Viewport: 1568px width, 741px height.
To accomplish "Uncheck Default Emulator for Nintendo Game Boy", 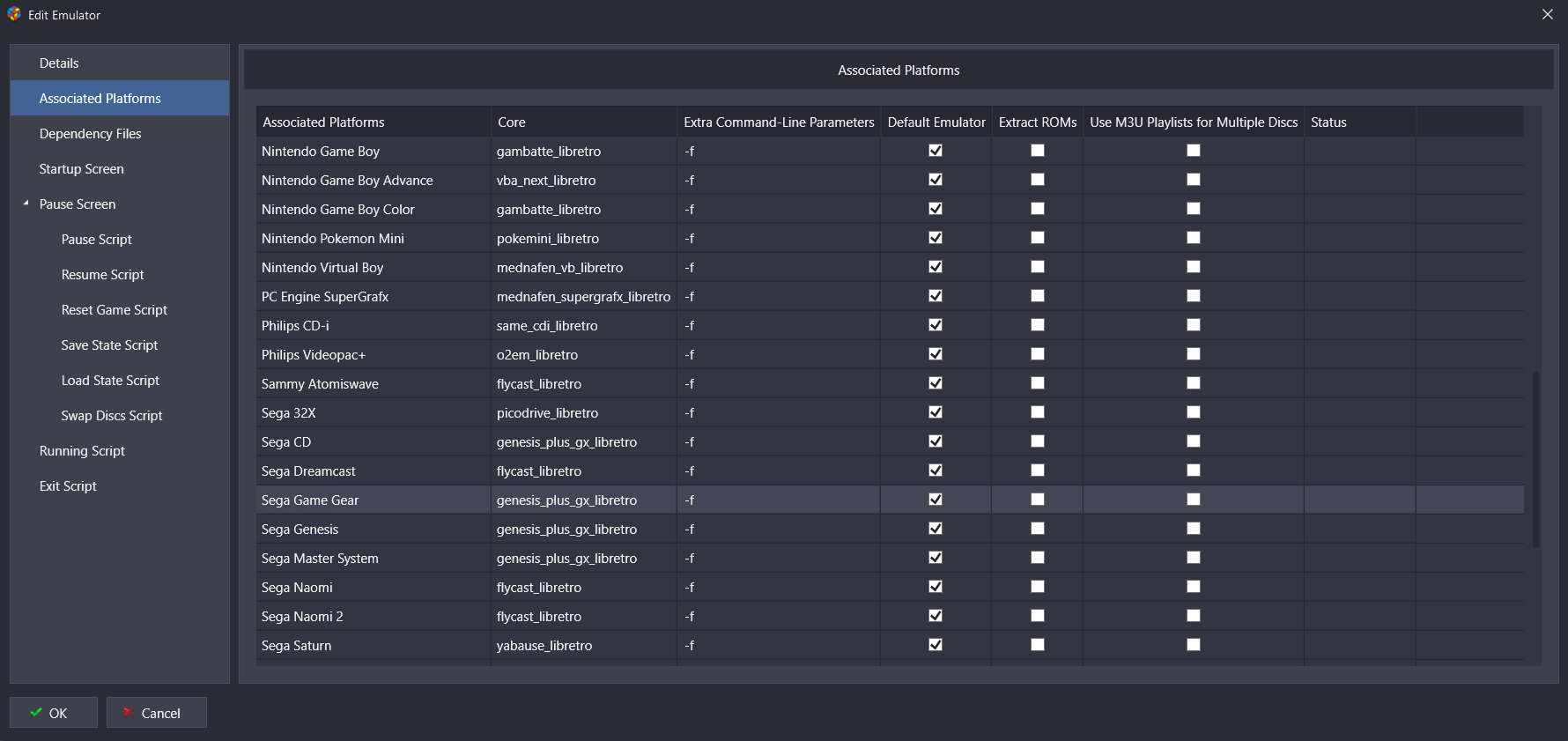I will [x=936, y=151].
